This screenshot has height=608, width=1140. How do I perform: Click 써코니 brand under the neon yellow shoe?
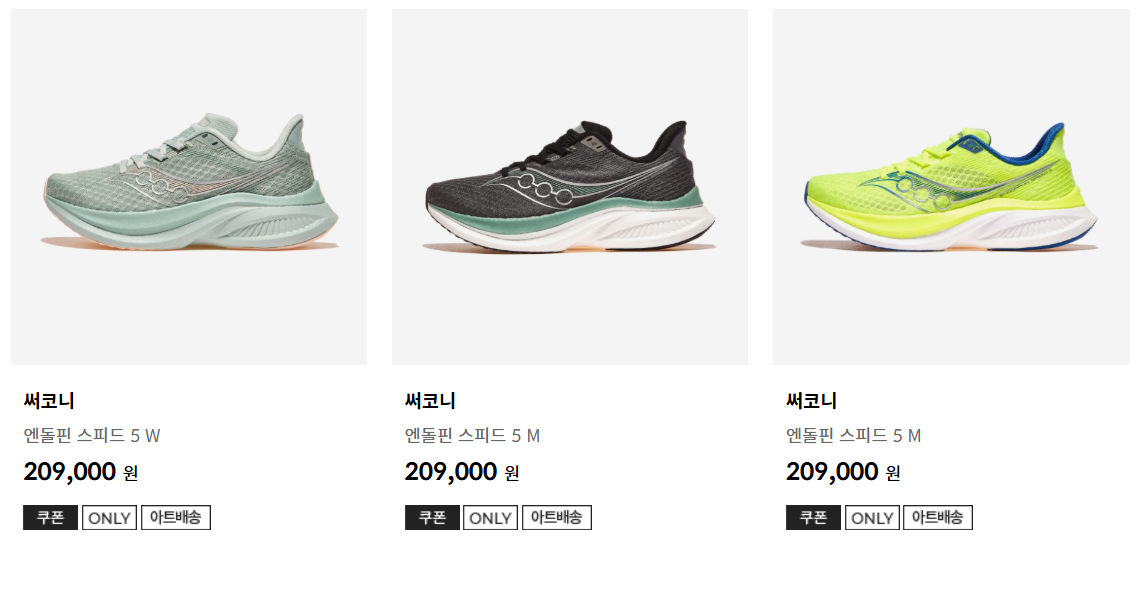click(811, 401)
